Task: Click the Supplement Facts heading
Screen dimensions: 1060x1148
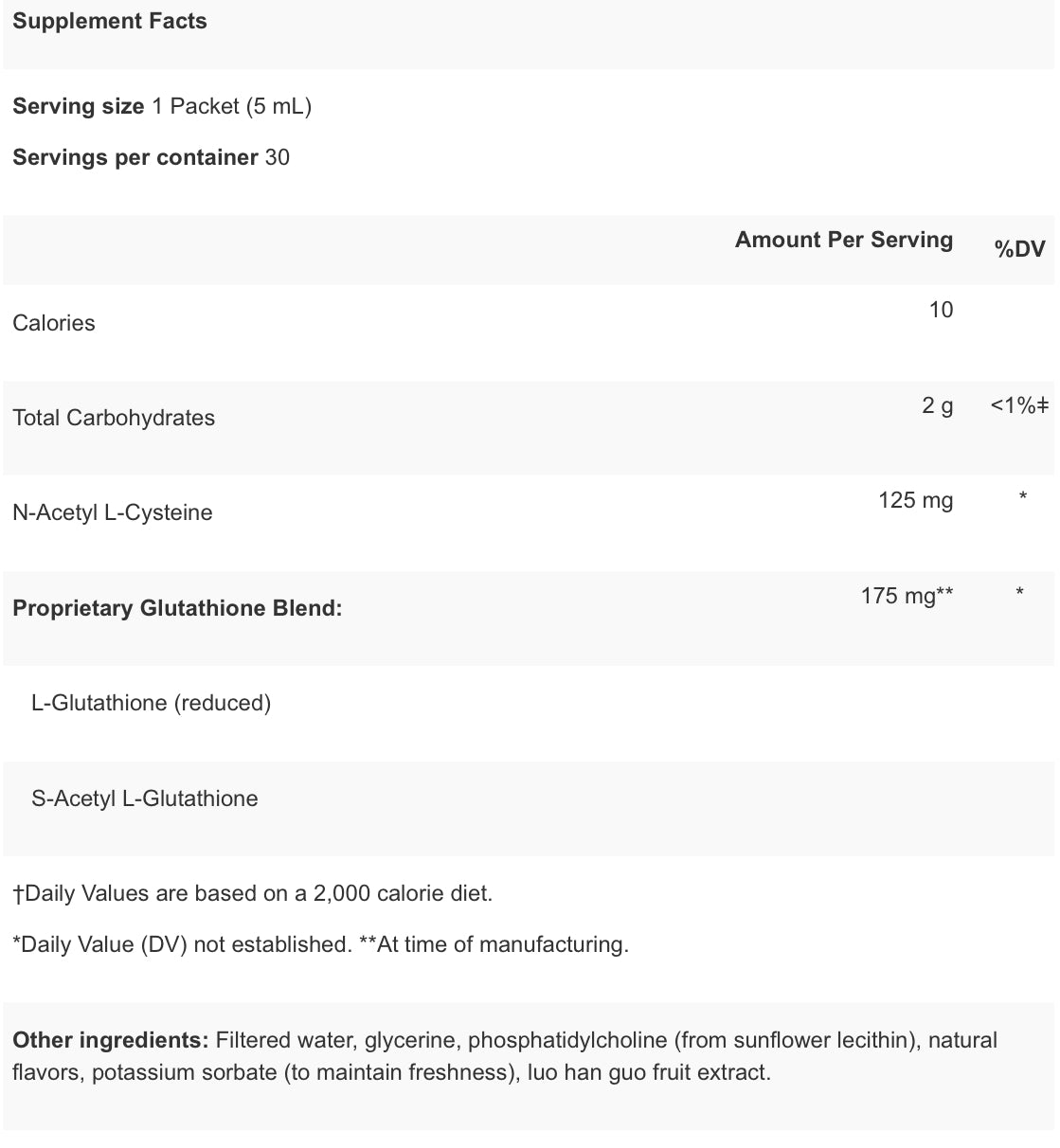Action: point(110,22)
